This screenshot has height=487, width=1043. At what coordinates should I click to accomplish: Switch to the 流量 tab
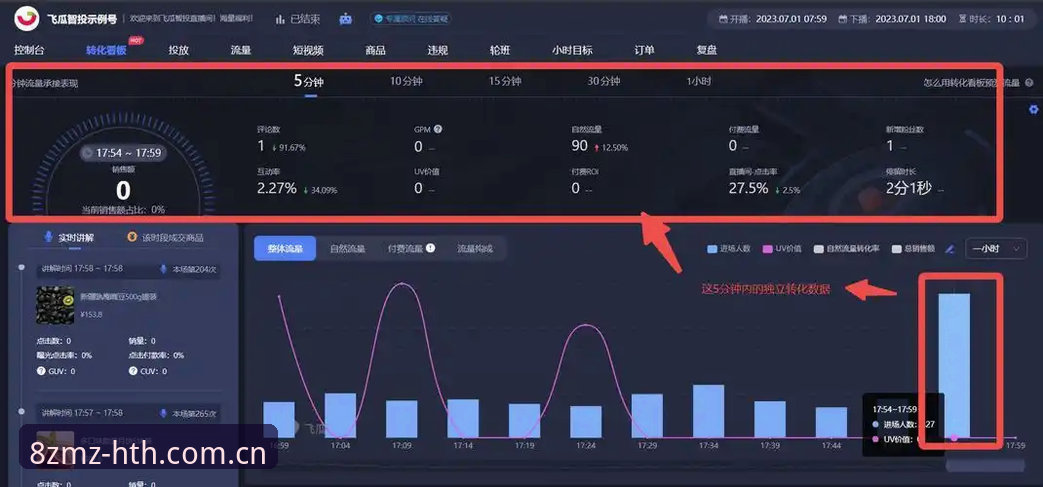(241, 50)
